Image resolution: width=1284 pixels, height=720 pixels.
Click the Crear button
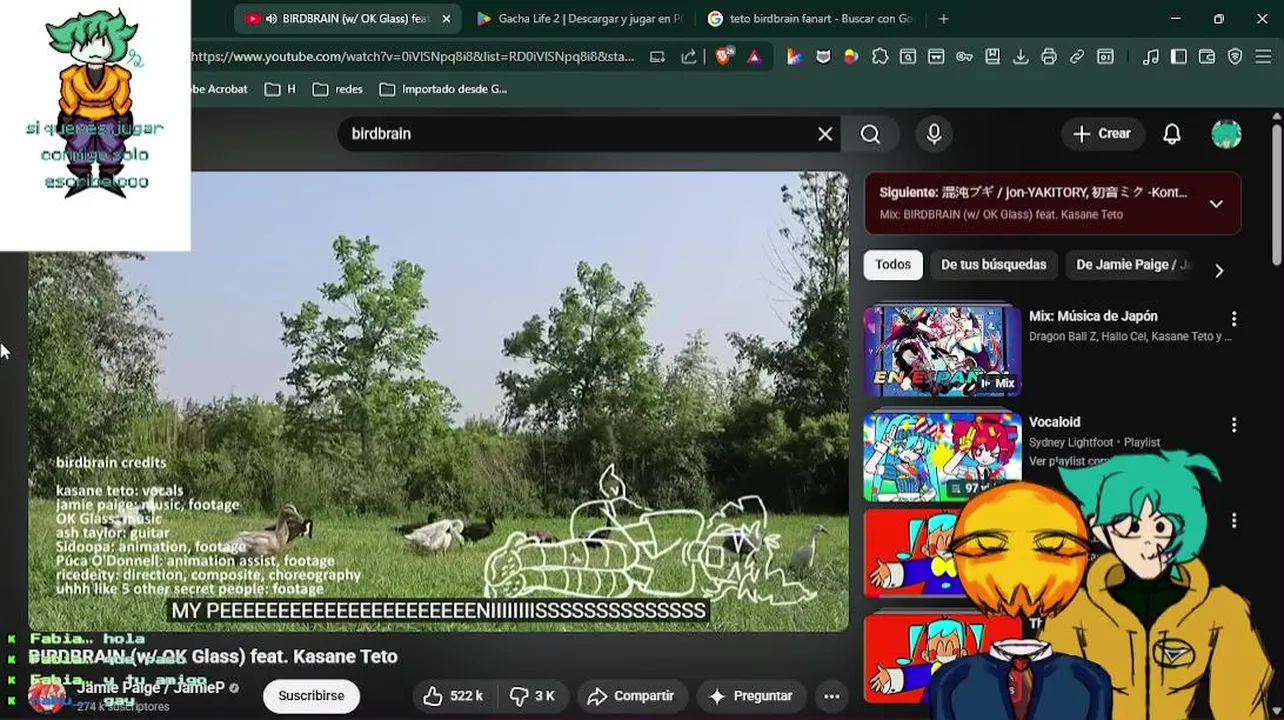(x=1102, y=134)
